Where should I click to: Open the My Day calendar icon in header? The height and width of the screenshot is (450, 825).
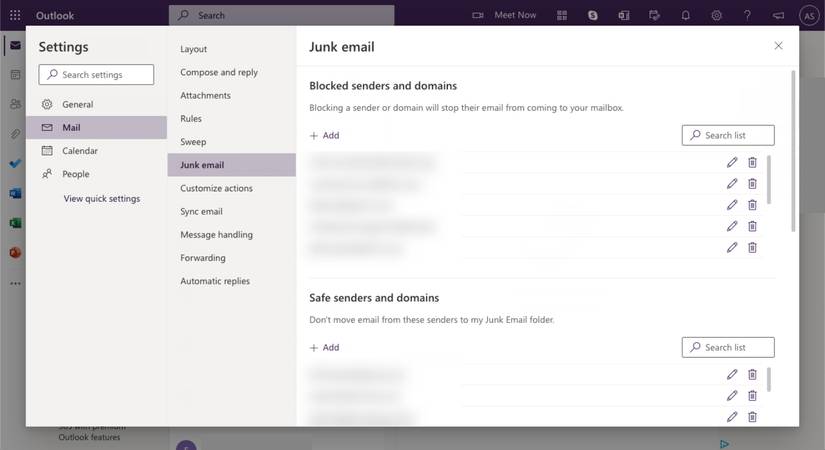[x=655, y=15]
